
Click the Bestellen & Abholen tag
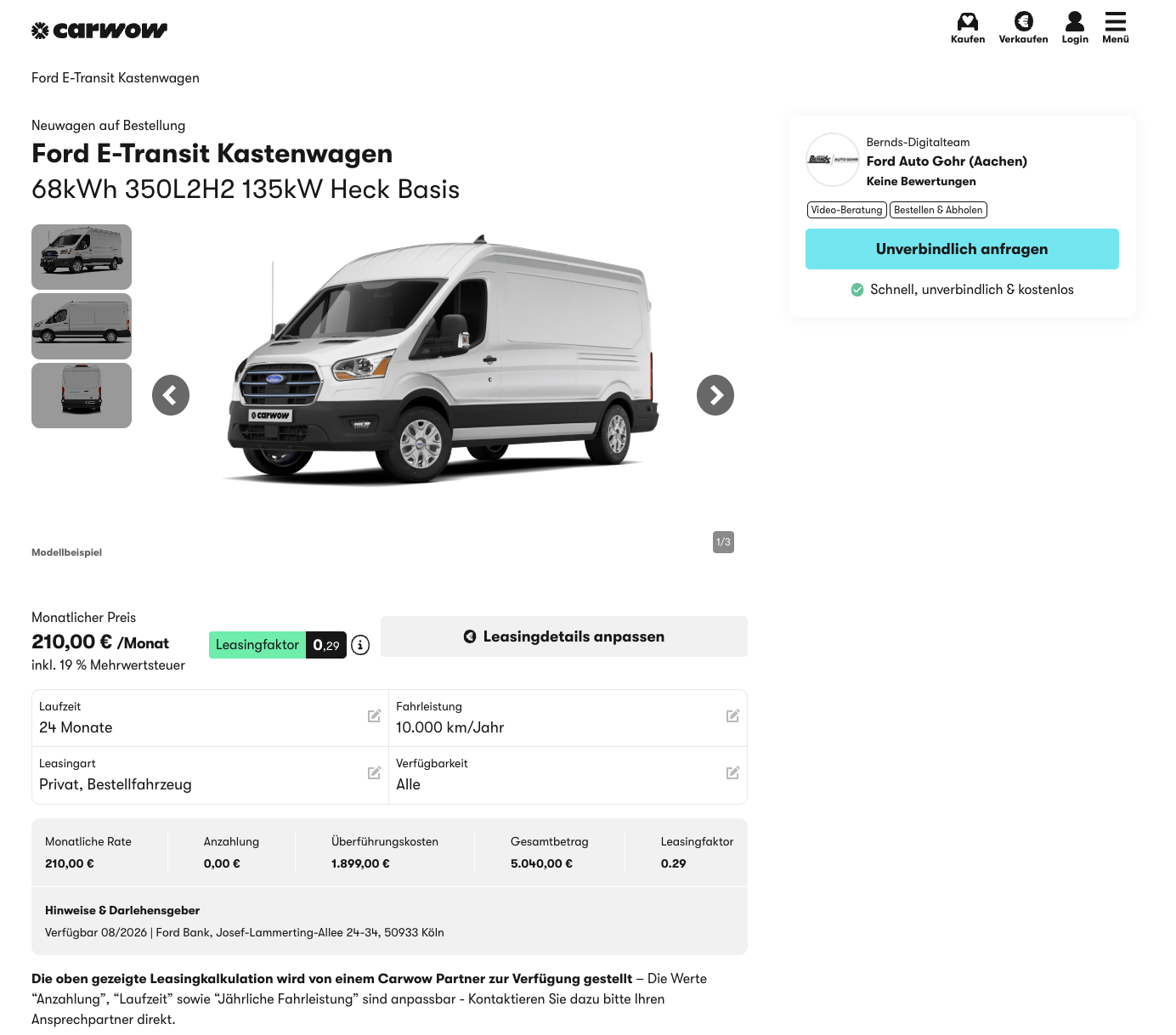pyautogui.click(x=938, y=210)
